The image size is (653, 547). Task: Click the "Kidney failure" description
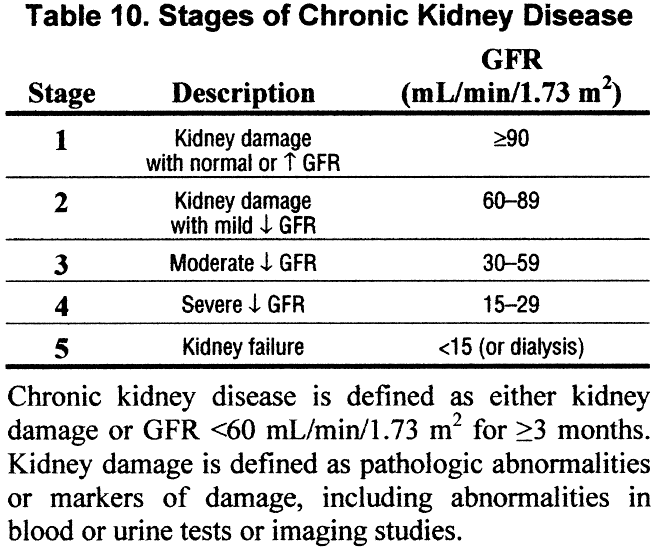[244, 348]
